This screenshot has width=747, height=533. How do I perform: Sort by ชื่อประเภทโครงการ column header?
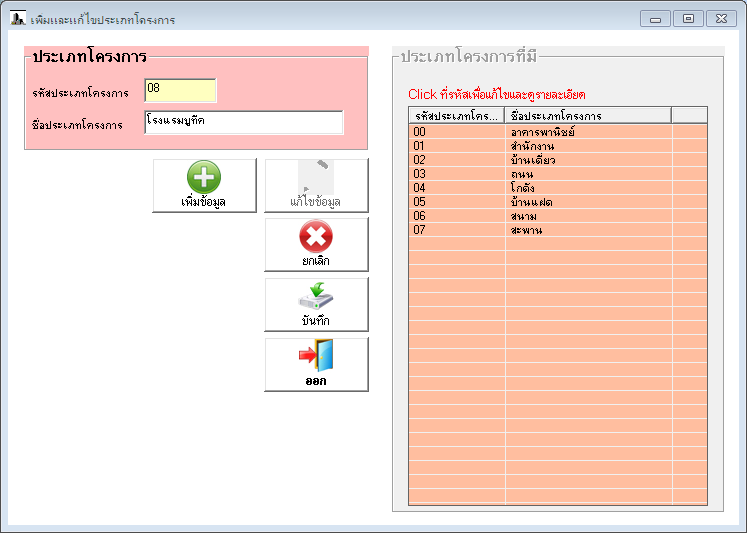click(588, 116)
